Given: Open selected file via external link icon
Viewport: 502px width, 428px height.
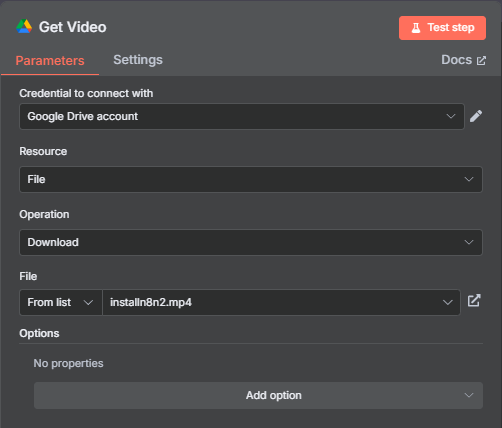Looking at the screenshot, I should [474, 301].
